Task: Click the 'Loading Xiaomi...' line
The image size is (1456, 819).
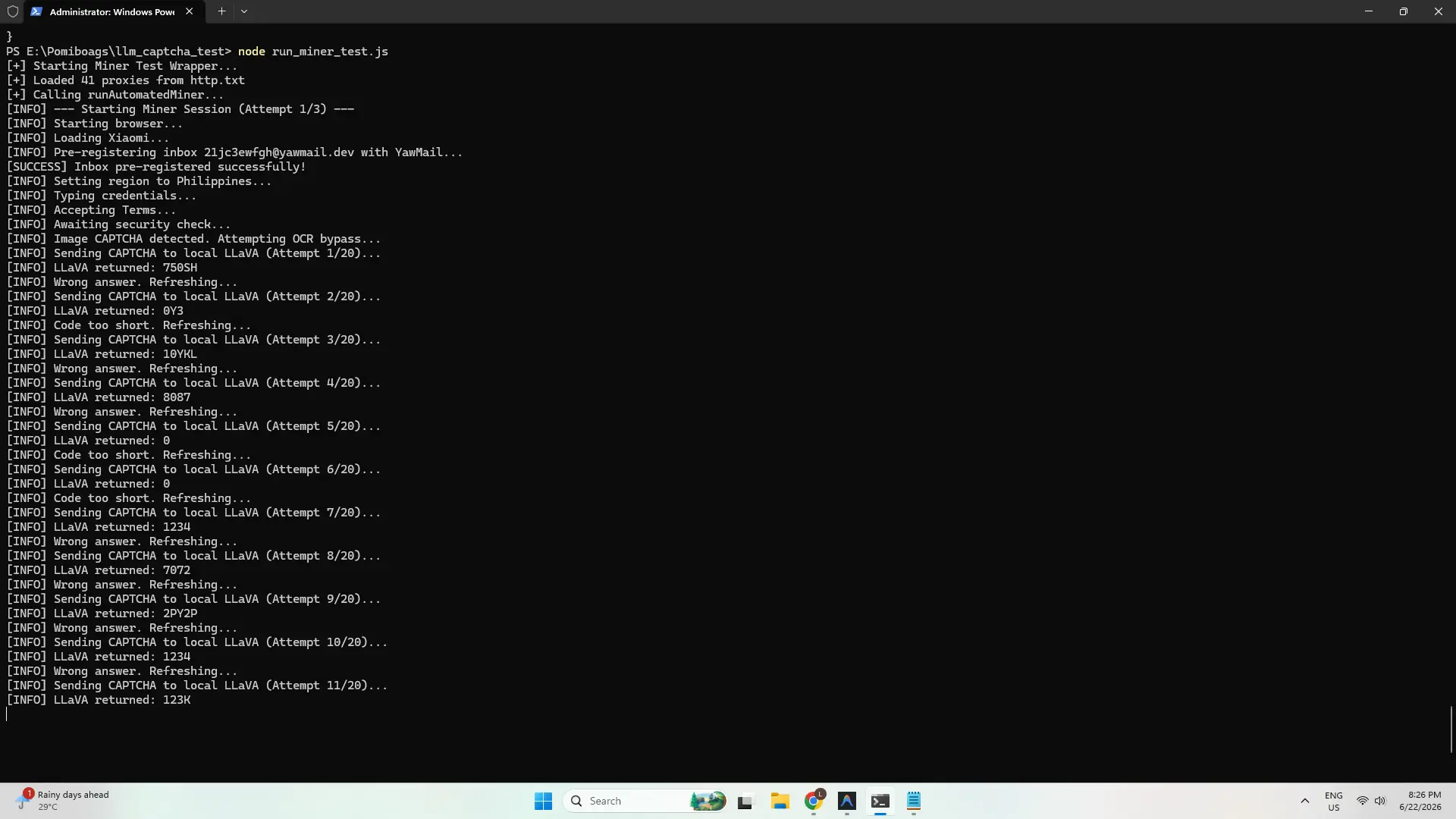Action: (x=87, y=138)
